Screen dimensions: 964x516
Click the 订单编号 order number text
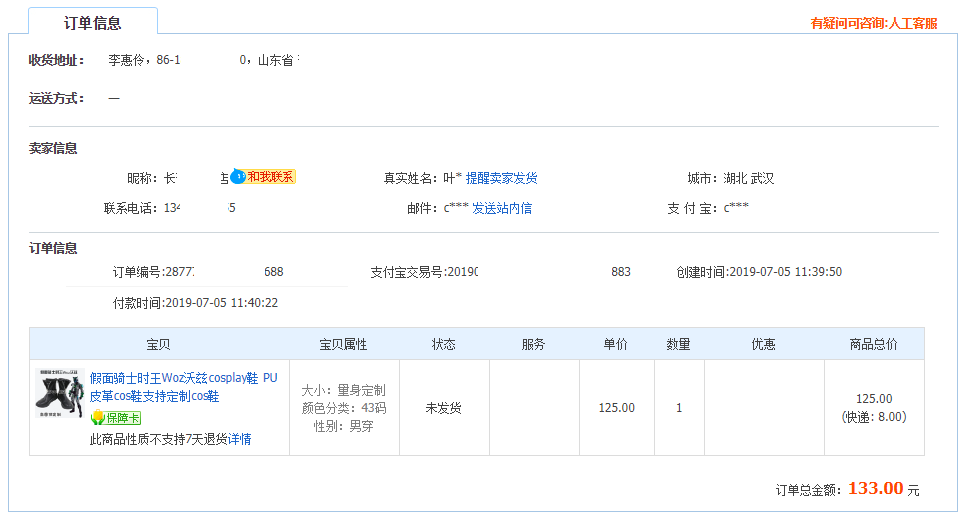pos(198,271)
